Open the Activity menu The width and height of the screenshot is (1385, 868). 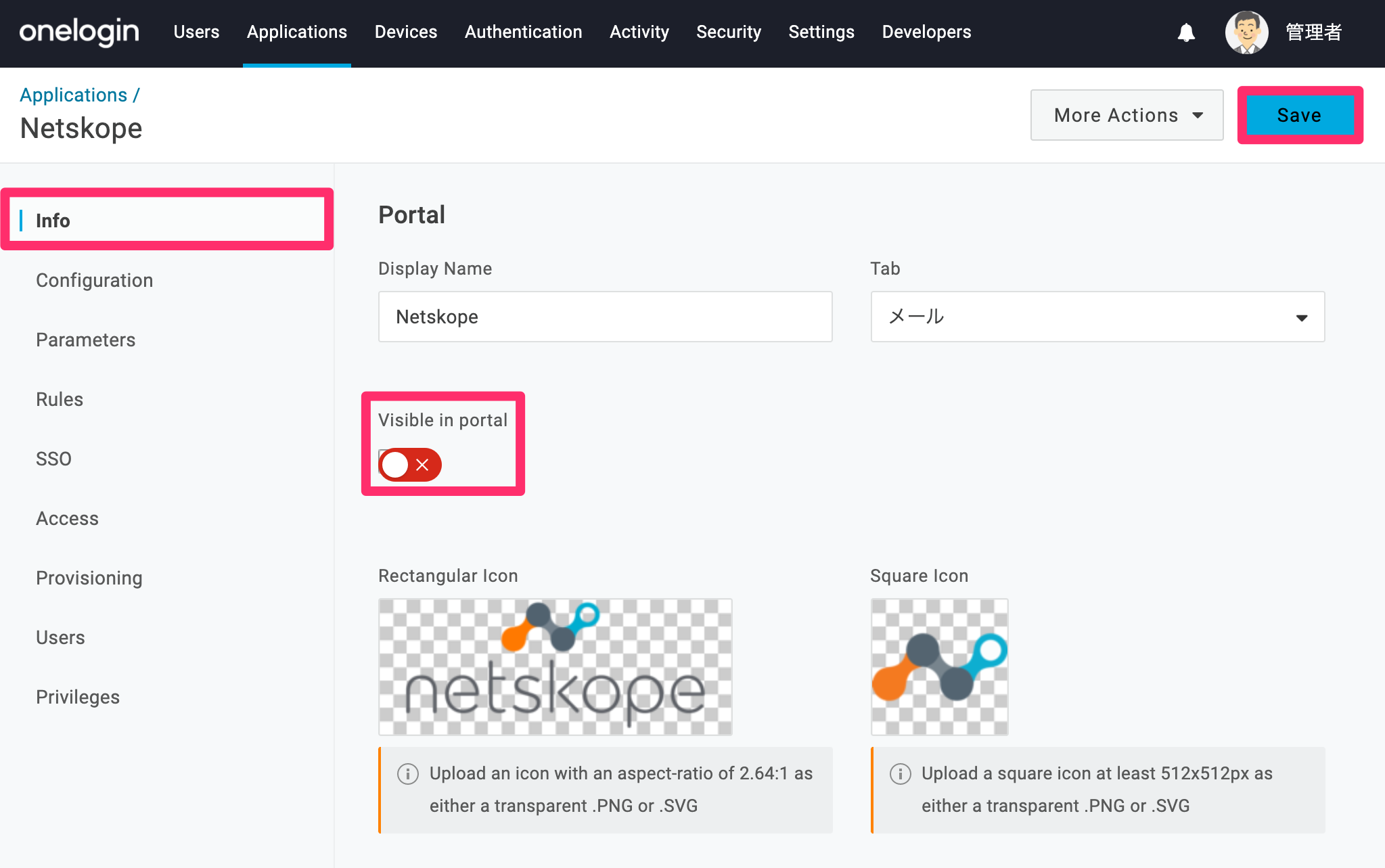tap(639, 32)
